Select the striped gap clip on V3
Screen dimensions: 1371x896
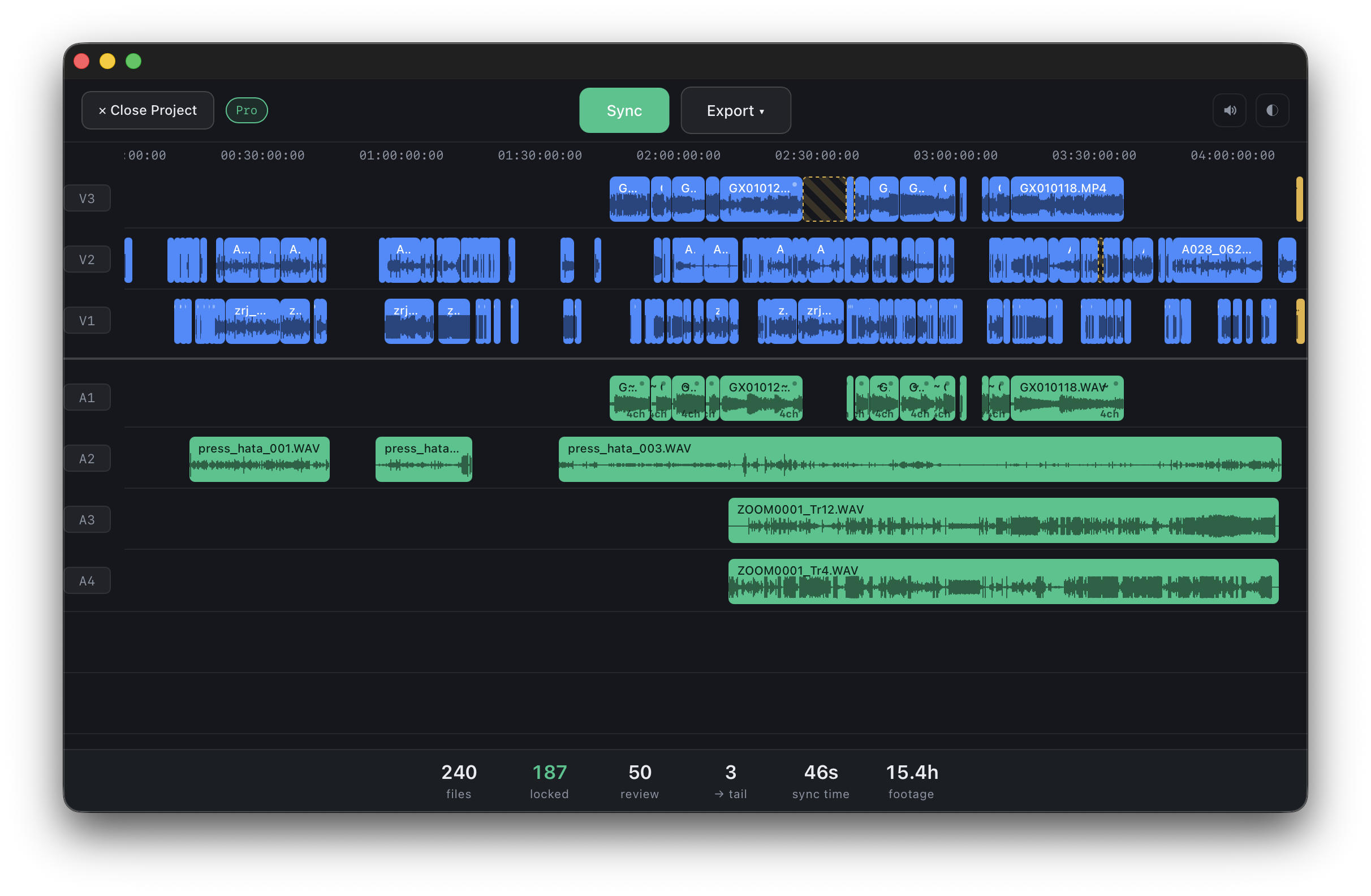click(824, 199)
